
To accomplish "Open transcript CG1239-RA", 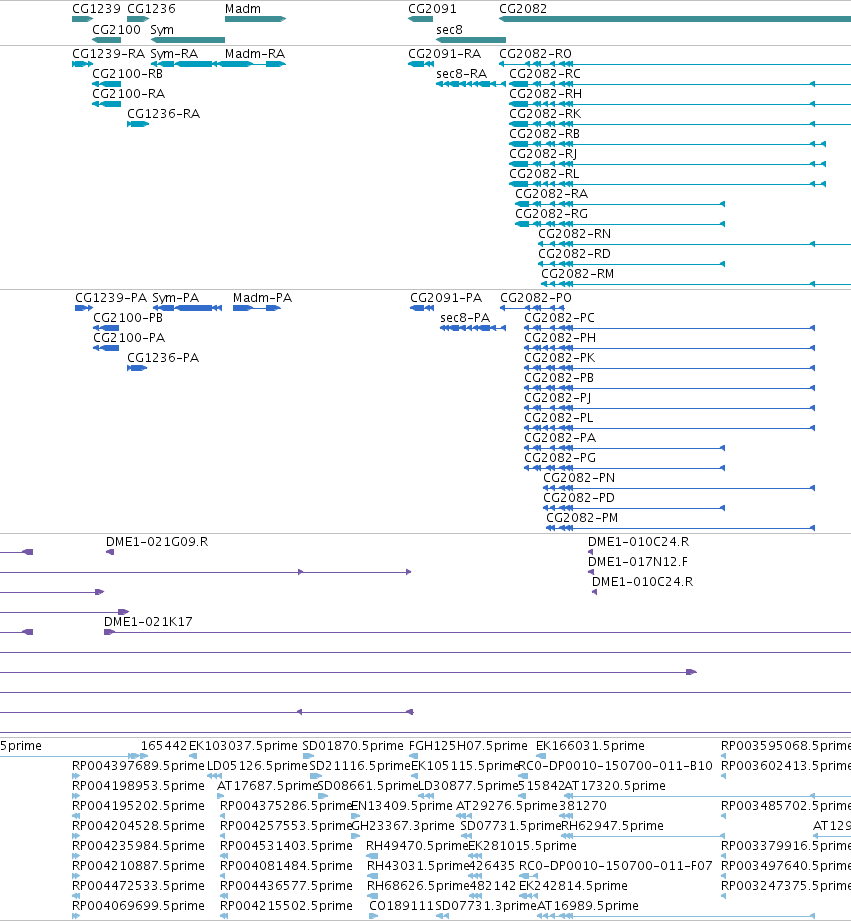I will 109,53.
